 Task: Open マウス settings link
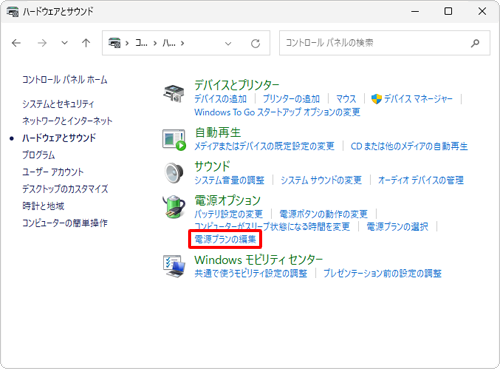click(x=346, y=99)
